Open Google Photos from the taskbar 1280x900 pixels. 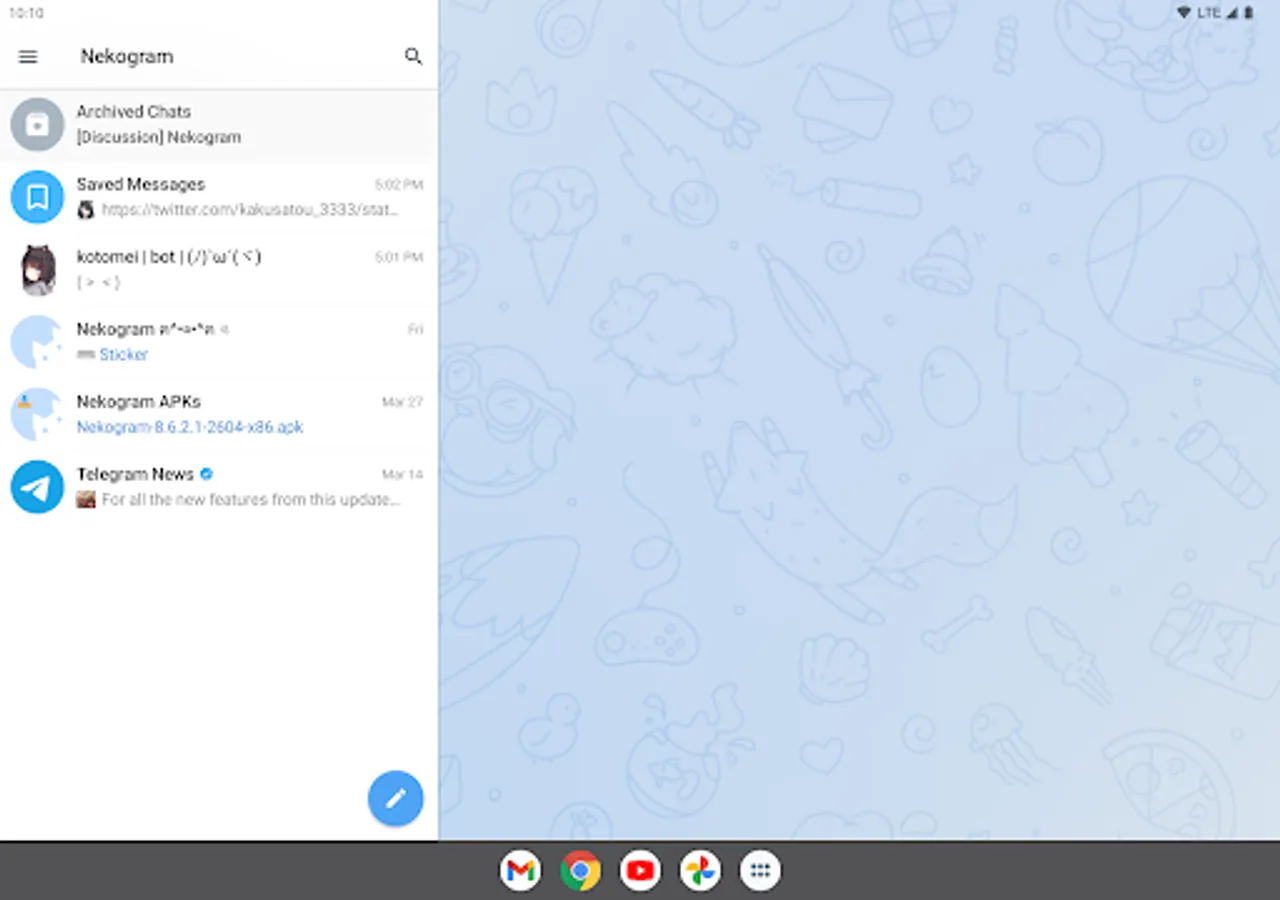[700, 871]
